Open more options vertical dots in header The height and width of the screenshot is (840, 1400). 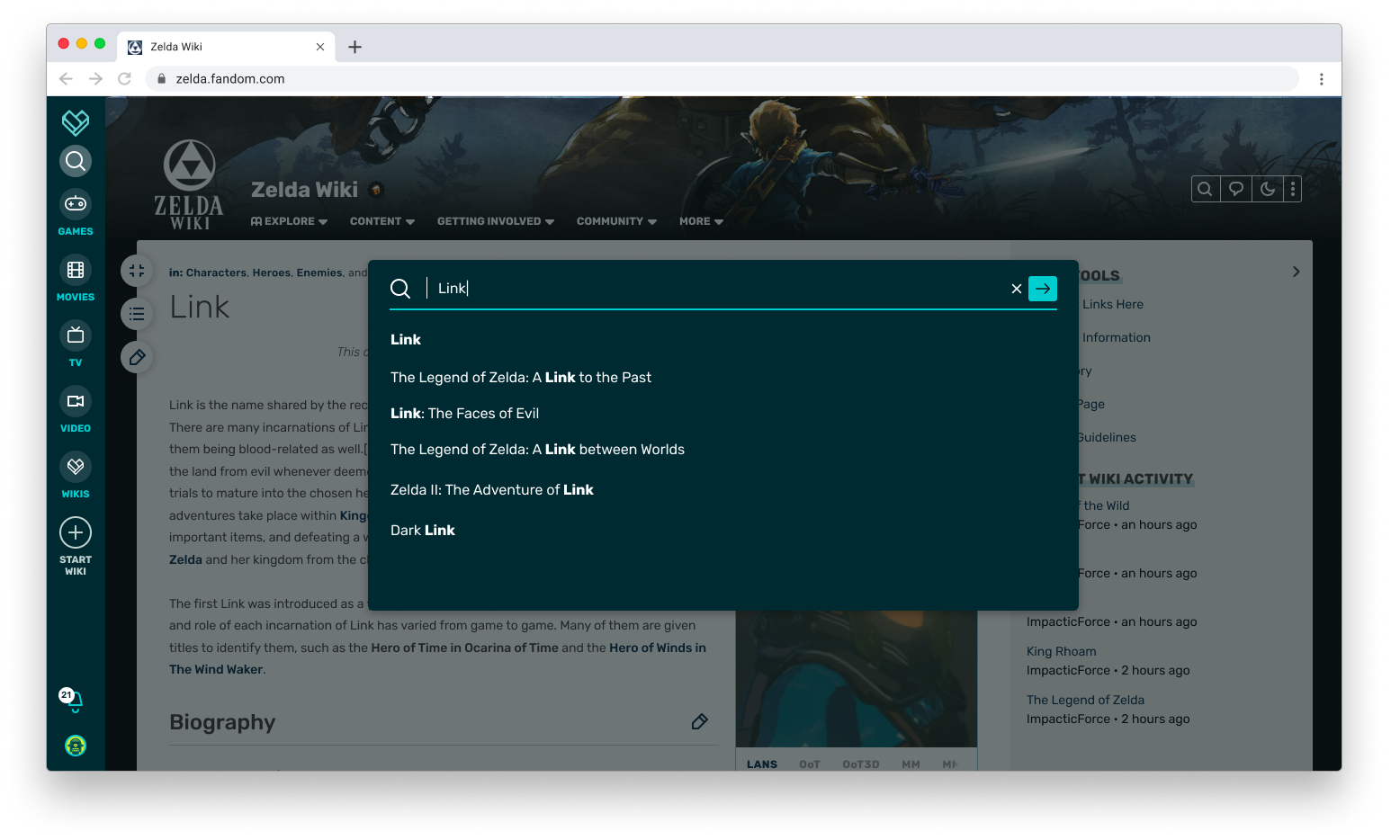tap(1293, 189)
